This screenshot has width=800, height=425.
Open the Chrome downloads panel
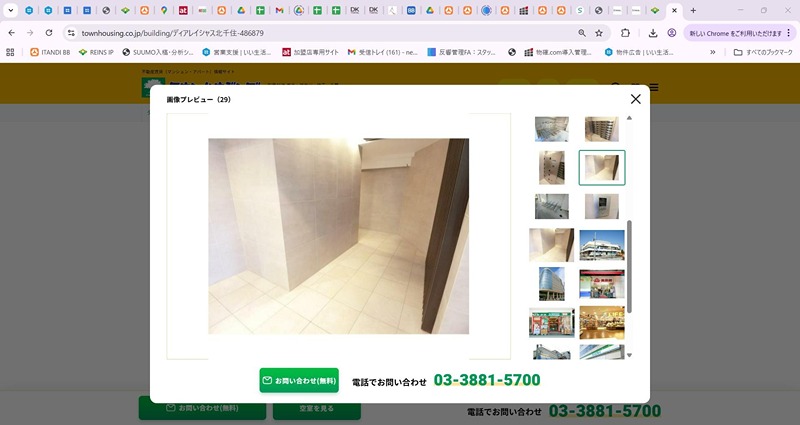tap(653, 33)
